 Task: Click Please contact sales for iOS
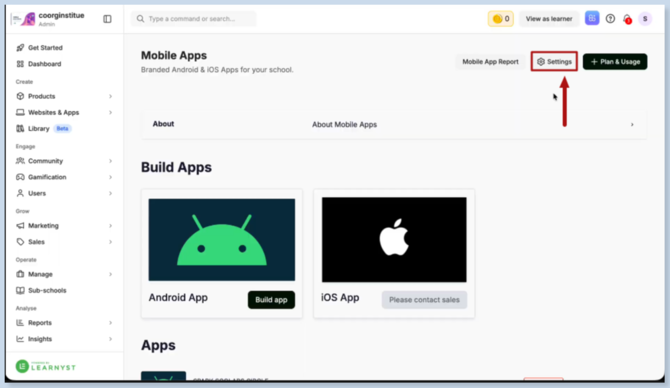tap(424, 300)
